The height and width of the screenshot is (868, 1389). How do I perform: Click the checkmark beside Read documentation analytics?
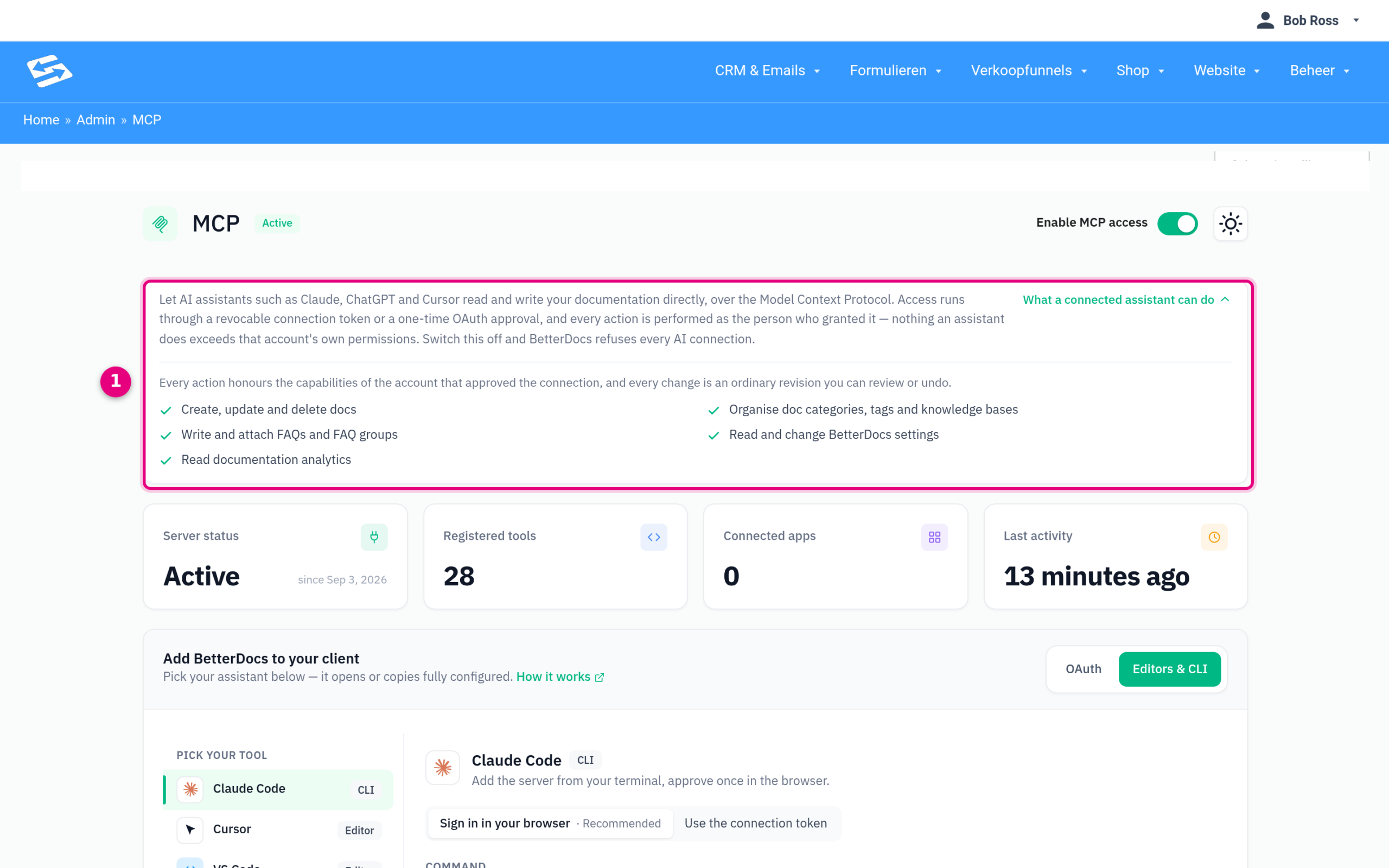(166, 461)
